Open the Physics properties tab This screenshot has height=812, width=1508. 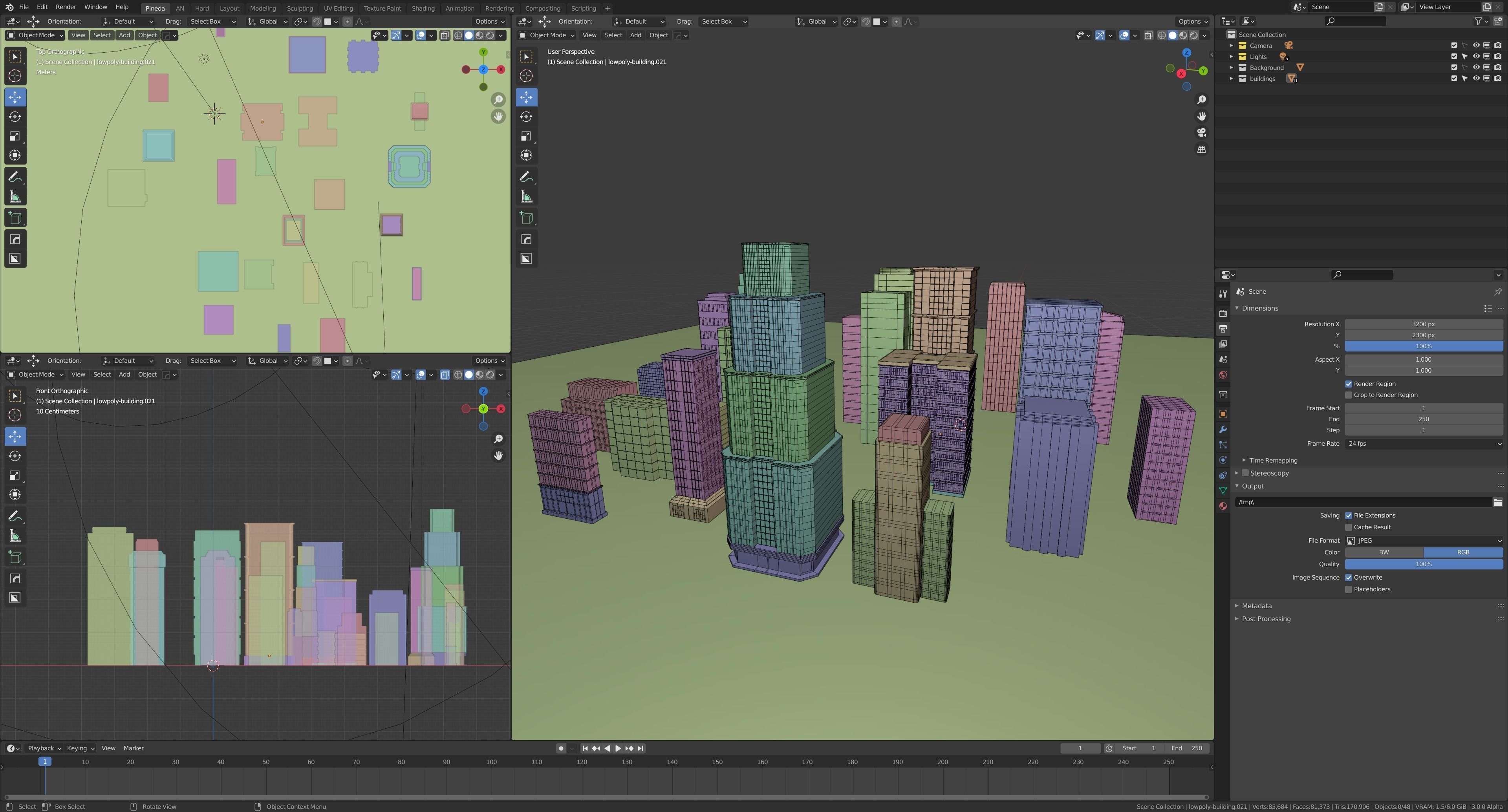coord(1223,460)
